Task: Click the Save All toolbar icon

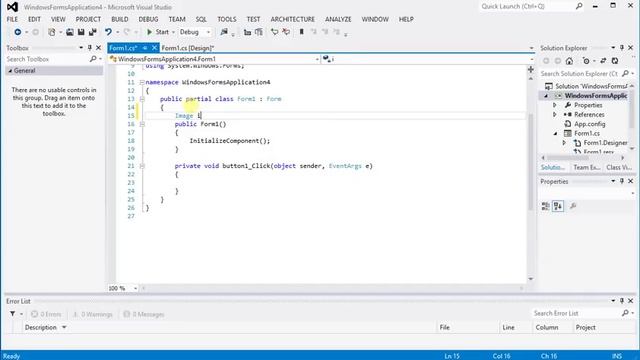Action: [x=93, y=32]
